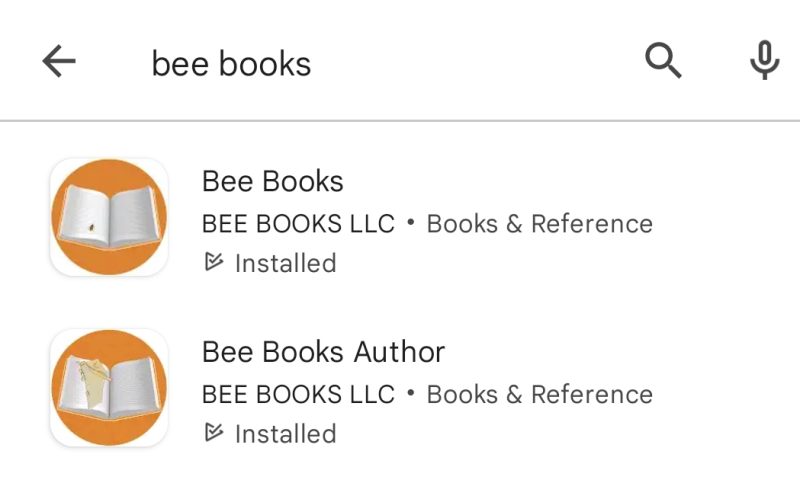Tap the back arrow icon
Screen dimensions: 800x480
tap(59, 62)
